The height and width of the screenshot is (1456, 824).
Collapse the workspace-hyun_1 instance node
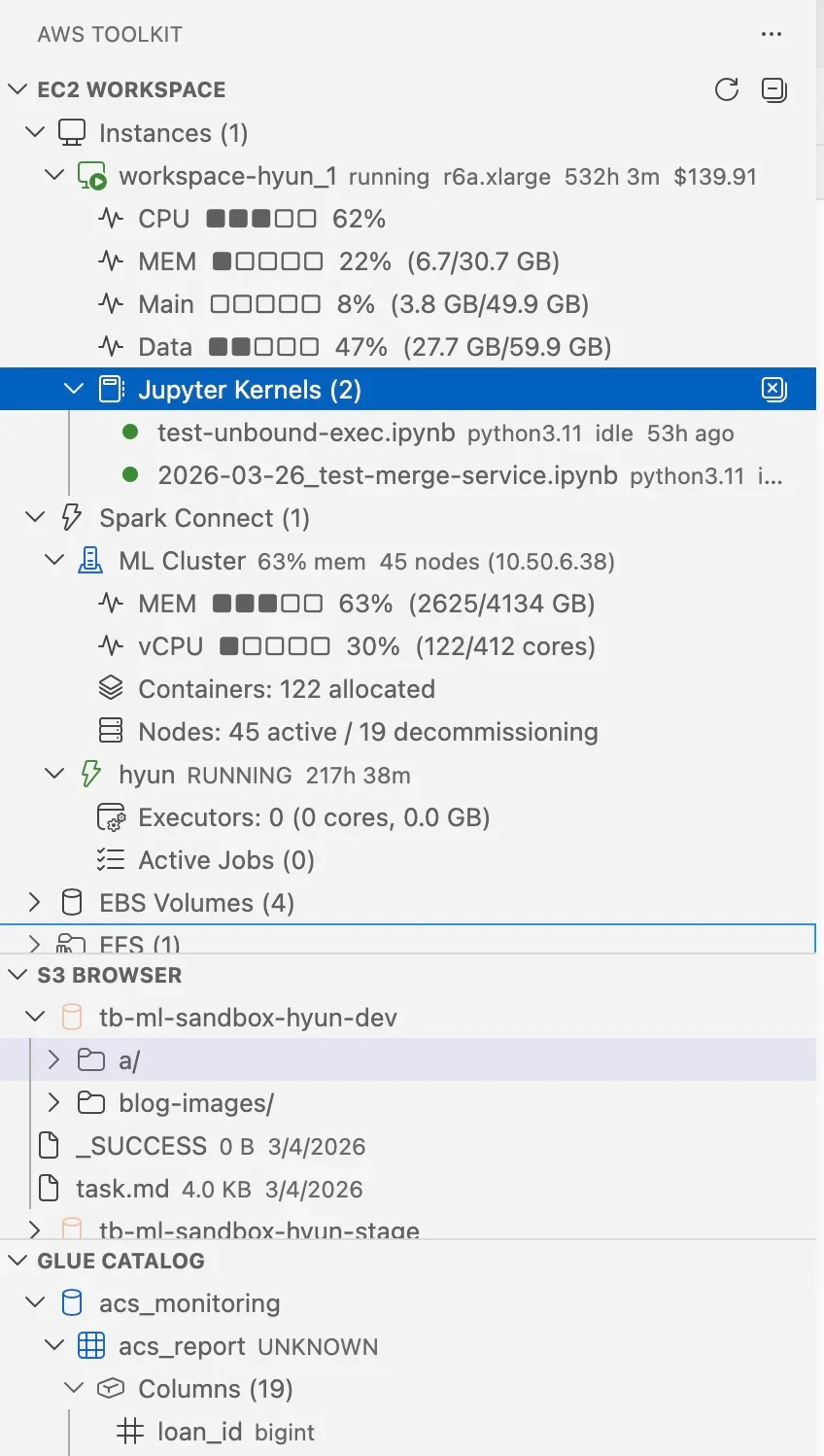click(x=55, y=175)
